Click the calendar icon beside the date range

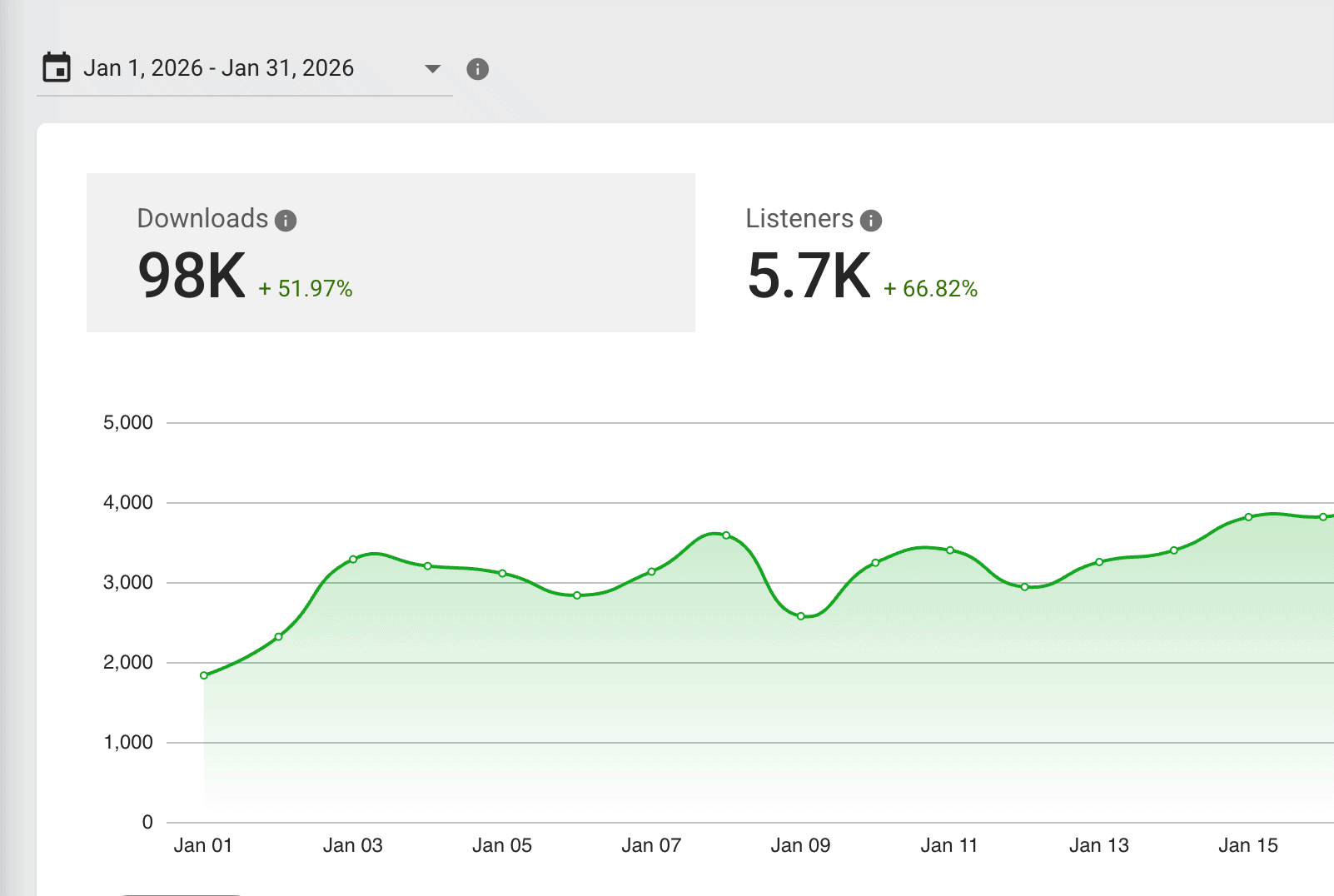pos(57,67)
